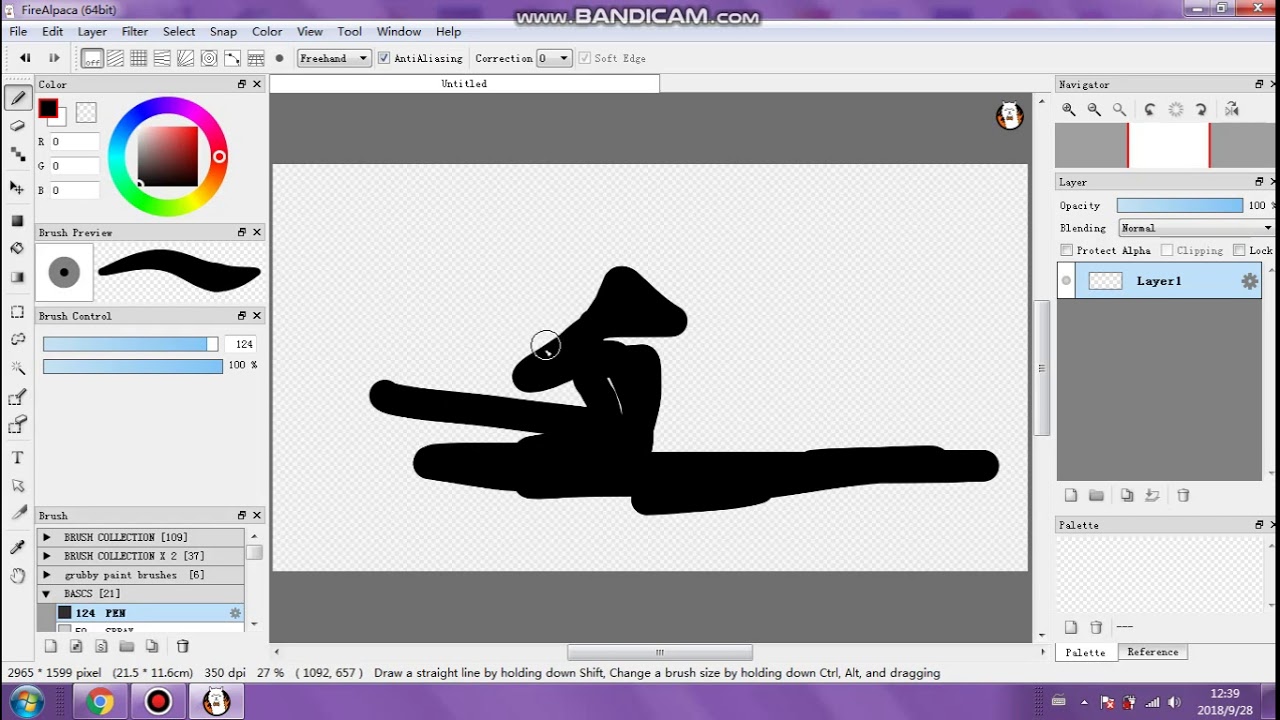This screenshot has height=720, width=1280.
Task: Open the File menu
Action: pyautogui.click(x=18, y=31)
